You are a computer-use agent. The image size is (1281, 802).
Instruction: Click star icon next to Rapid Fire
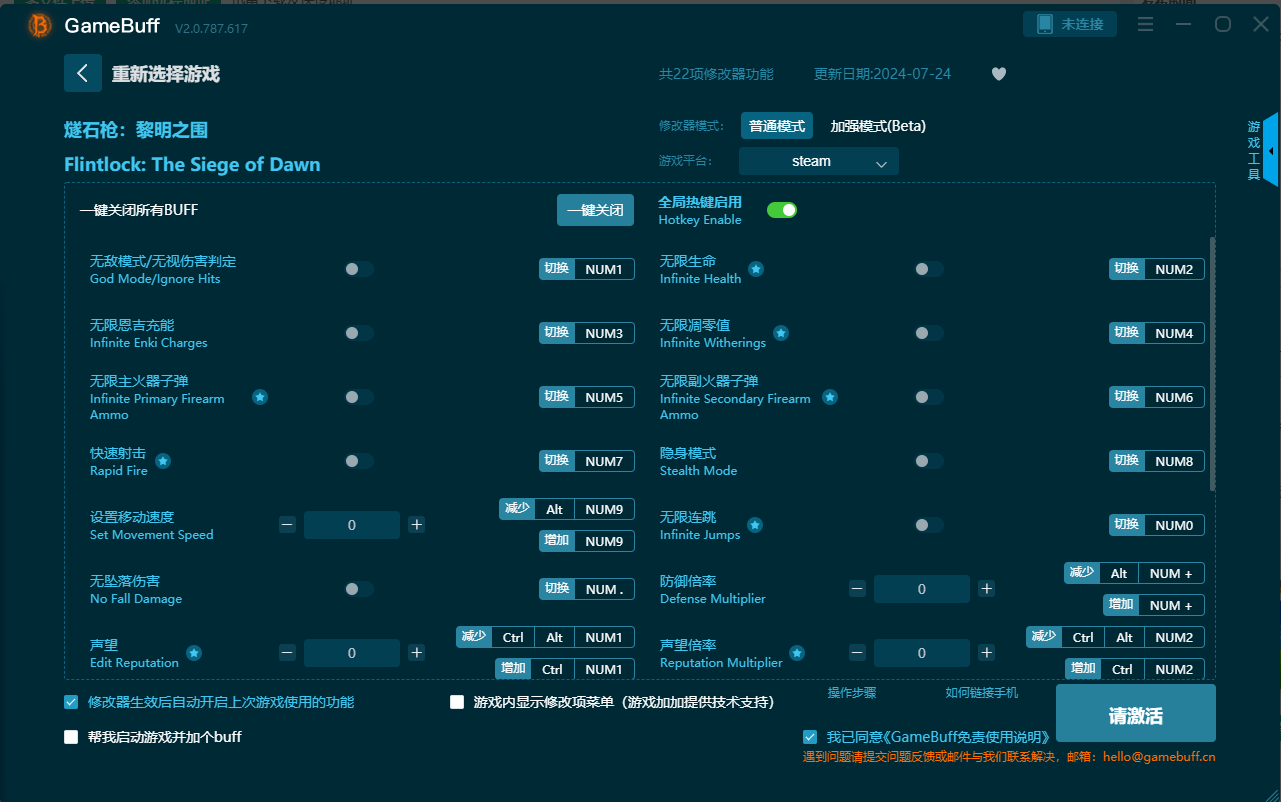[x=163, y=461]
